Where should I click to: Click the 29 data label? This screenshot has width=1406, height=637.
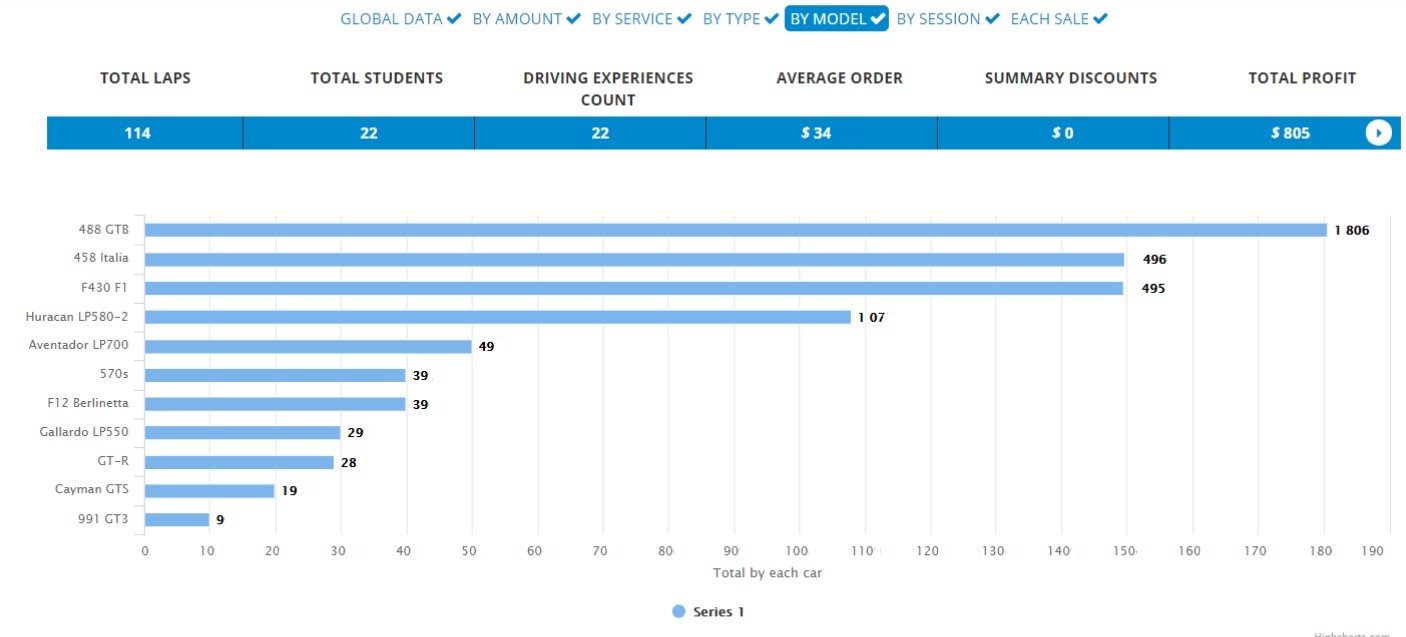point(355,433)
